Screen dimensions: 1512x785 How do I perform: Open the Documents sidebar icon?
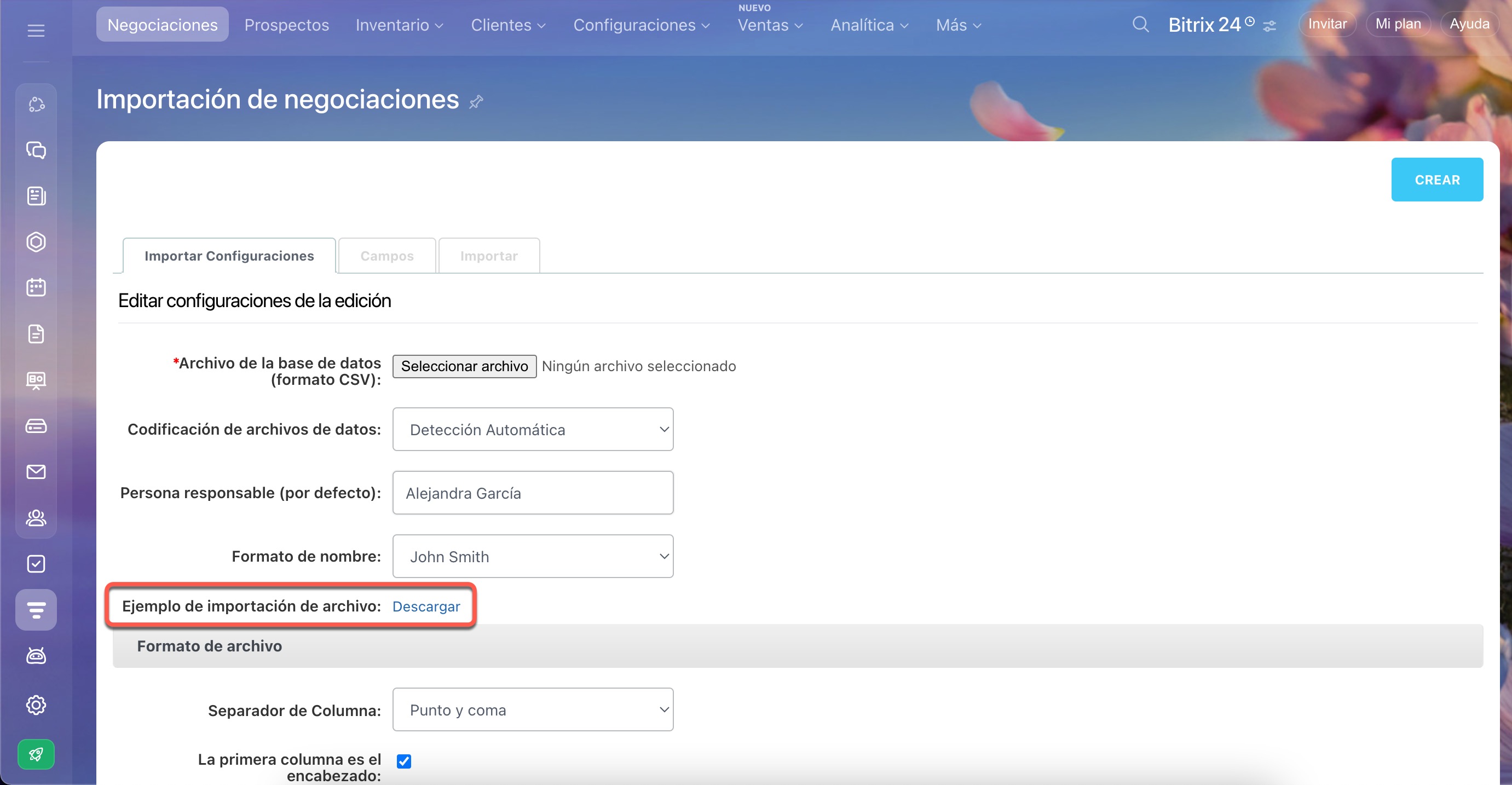coord(36,334)
